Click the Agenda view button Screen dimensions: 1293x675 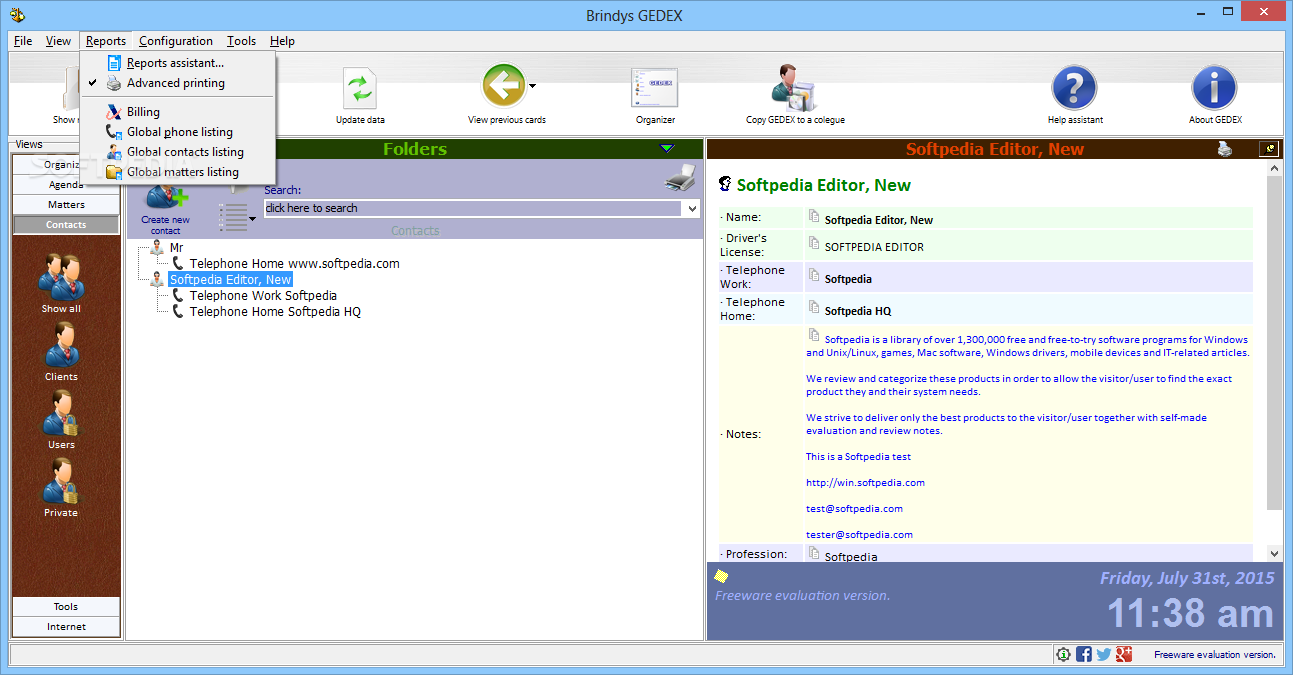66,185
